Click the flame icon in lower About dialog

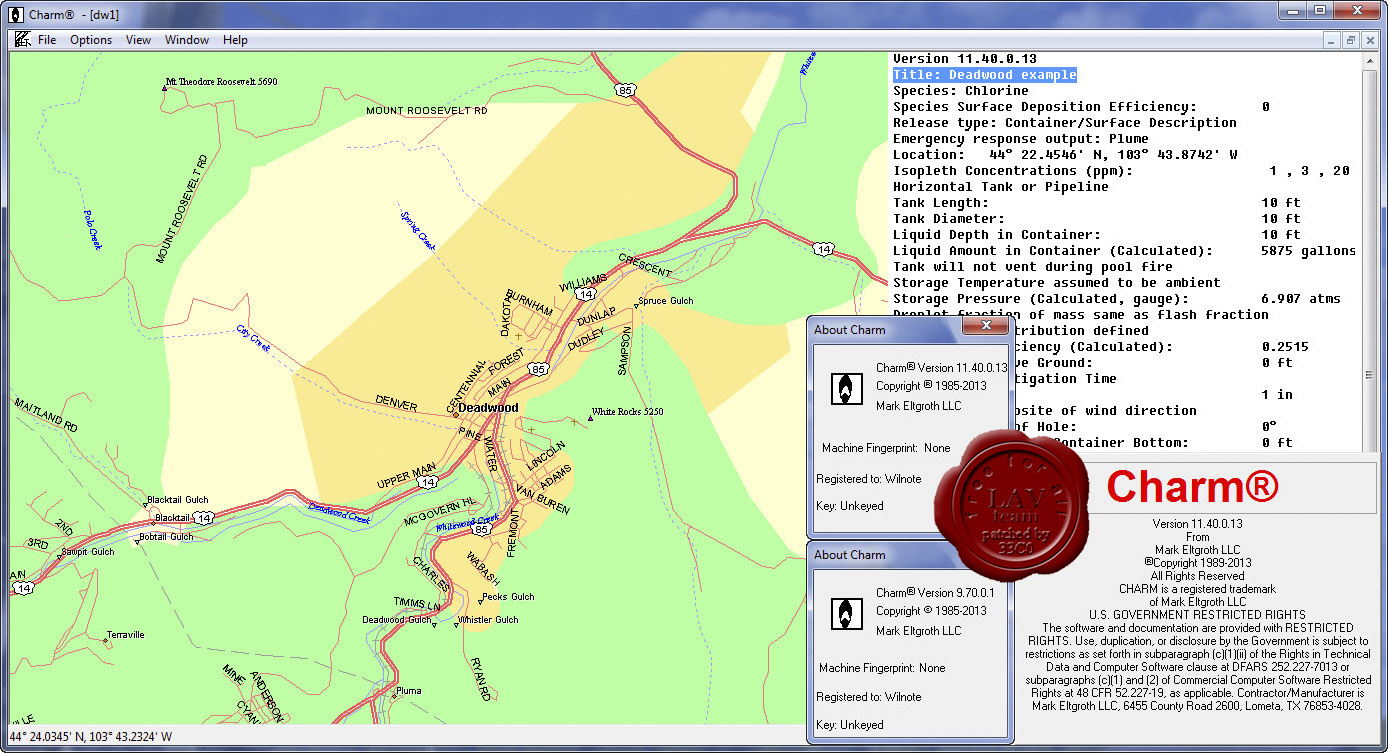coord(846,612)
